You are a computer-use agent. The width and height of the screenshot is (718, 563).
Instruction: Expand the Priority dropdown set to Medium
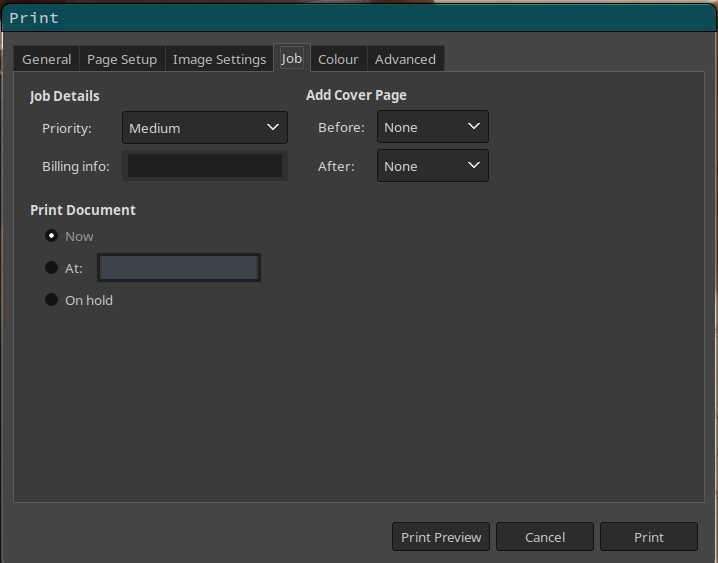pyautogui.click(x=204, y=128)
